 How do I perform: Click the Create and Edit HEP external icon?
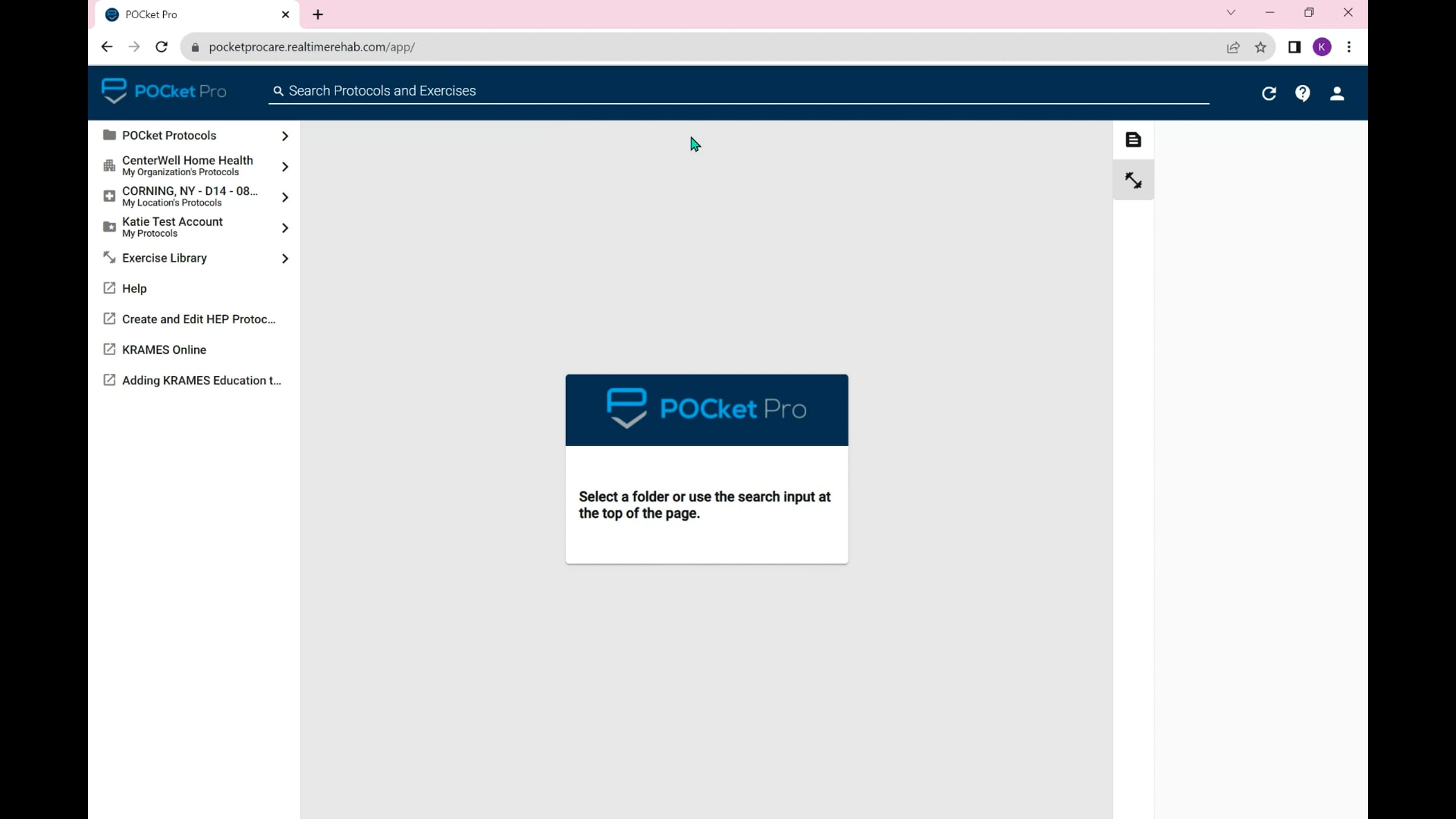(x=109, y=319)
